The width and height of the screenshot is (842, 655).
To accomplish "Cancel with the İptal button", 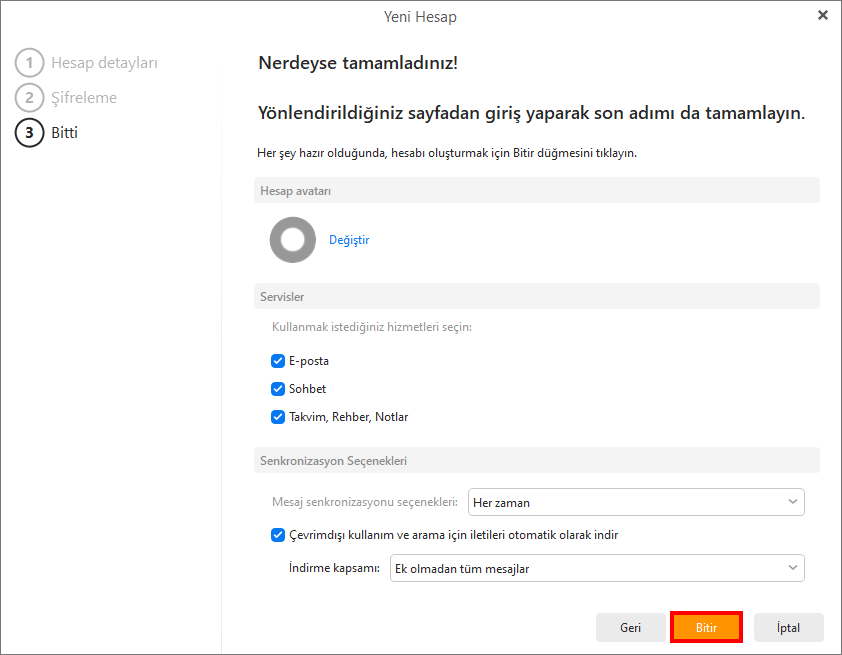I will point(789,628).
